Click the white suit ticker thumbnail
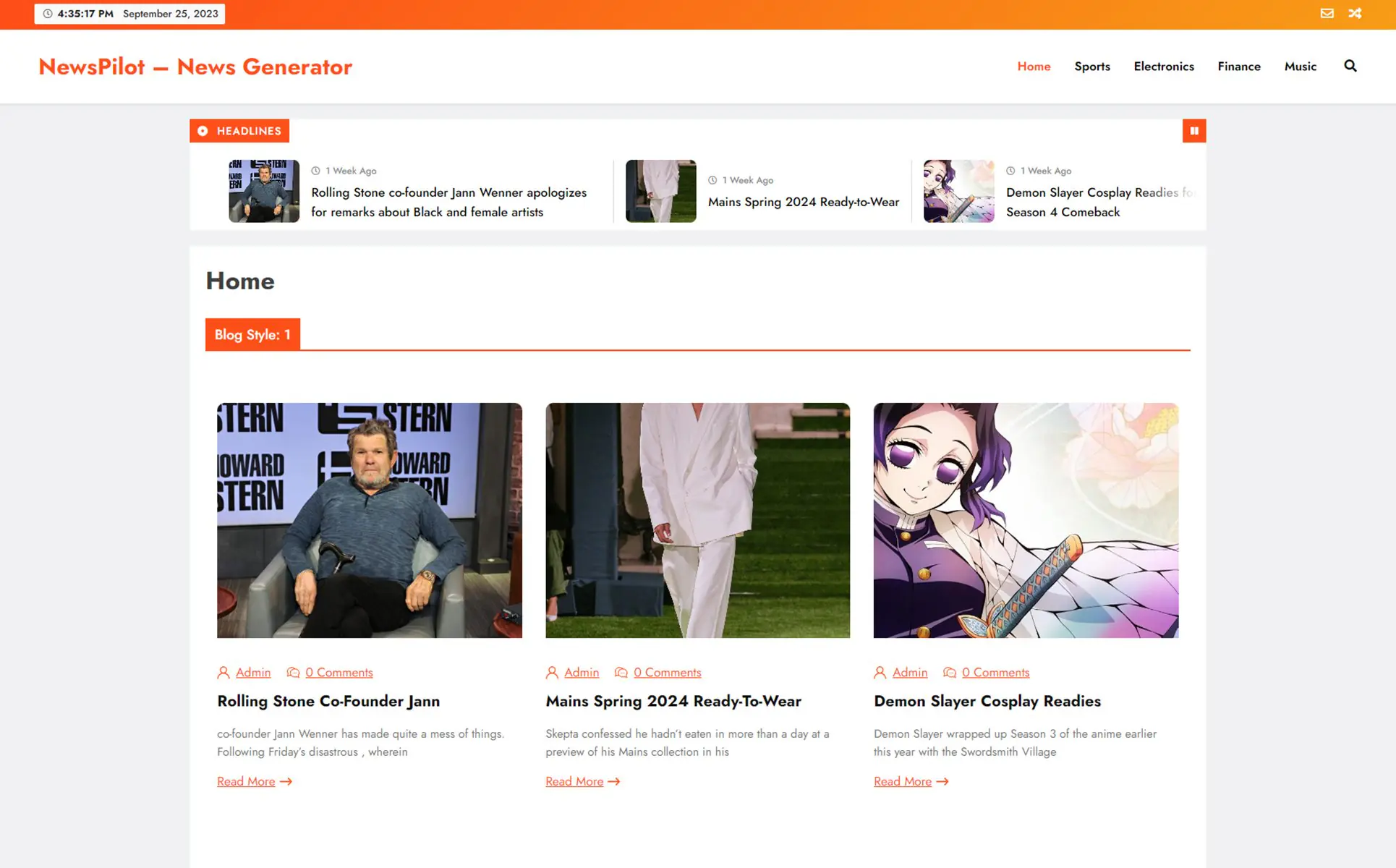This screenshot has height=868, width=1396. pos(660,191)
